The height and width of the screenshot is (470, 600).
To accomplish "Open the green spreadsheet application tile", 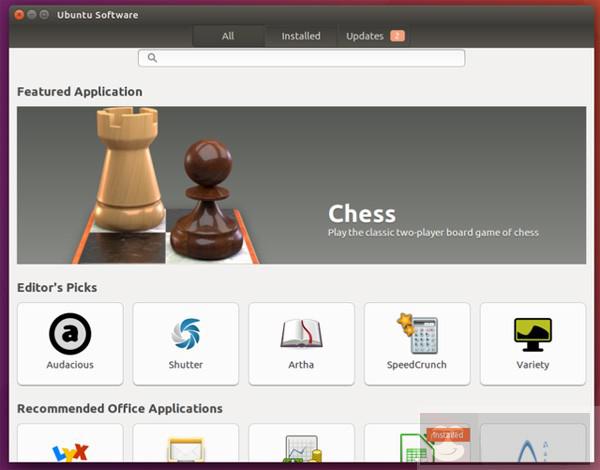I will [x=417, y=443].
